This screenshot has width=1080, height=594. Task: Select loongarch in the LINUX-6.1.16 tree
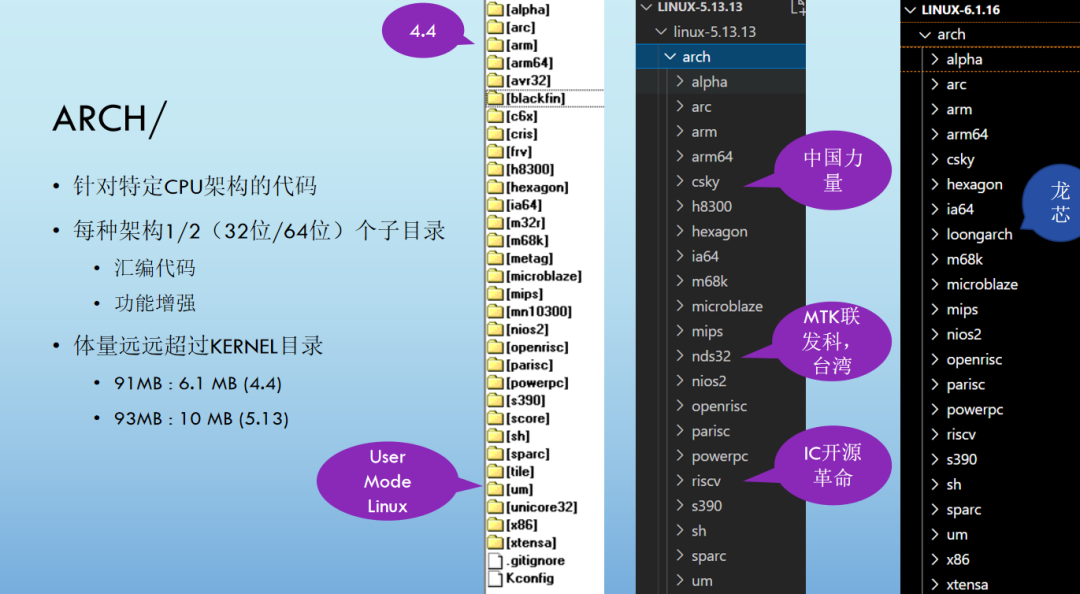coord(977,233)
